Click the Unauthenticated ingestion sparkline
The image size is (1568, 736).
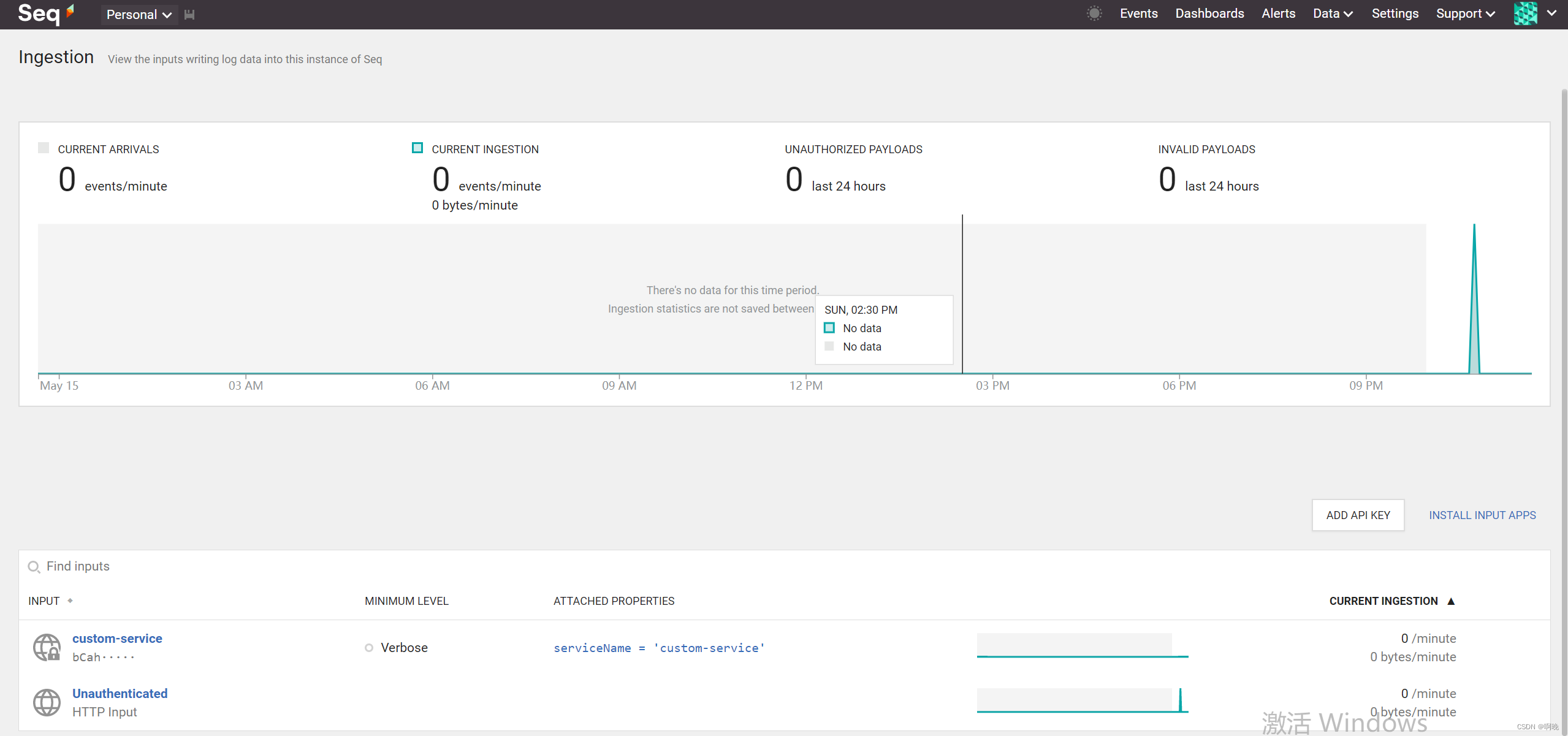[x=1083, y=700]
